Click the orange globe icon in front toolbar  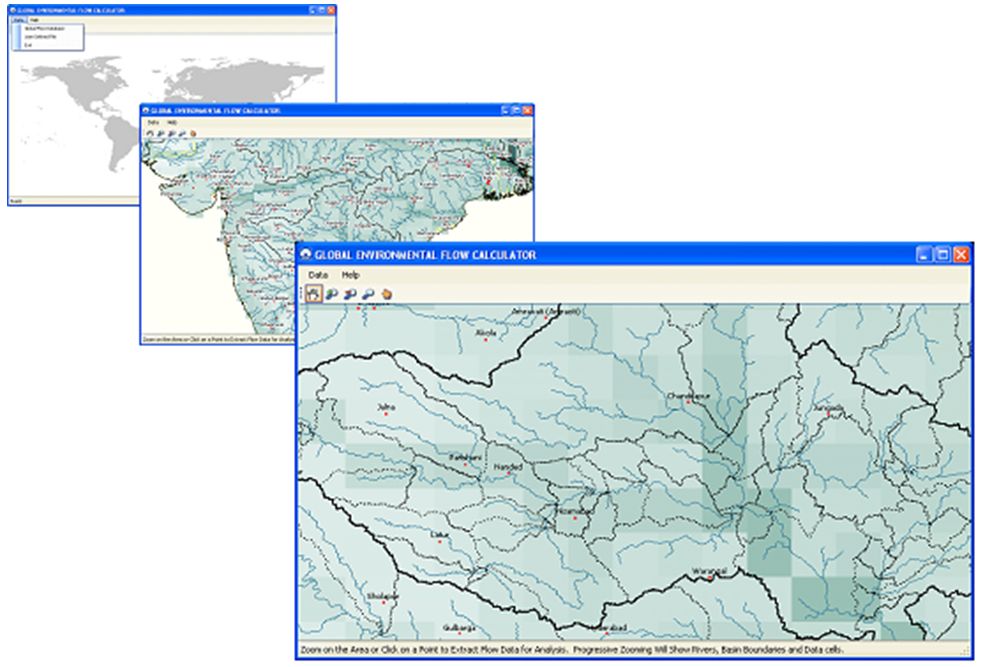(386, 294)
